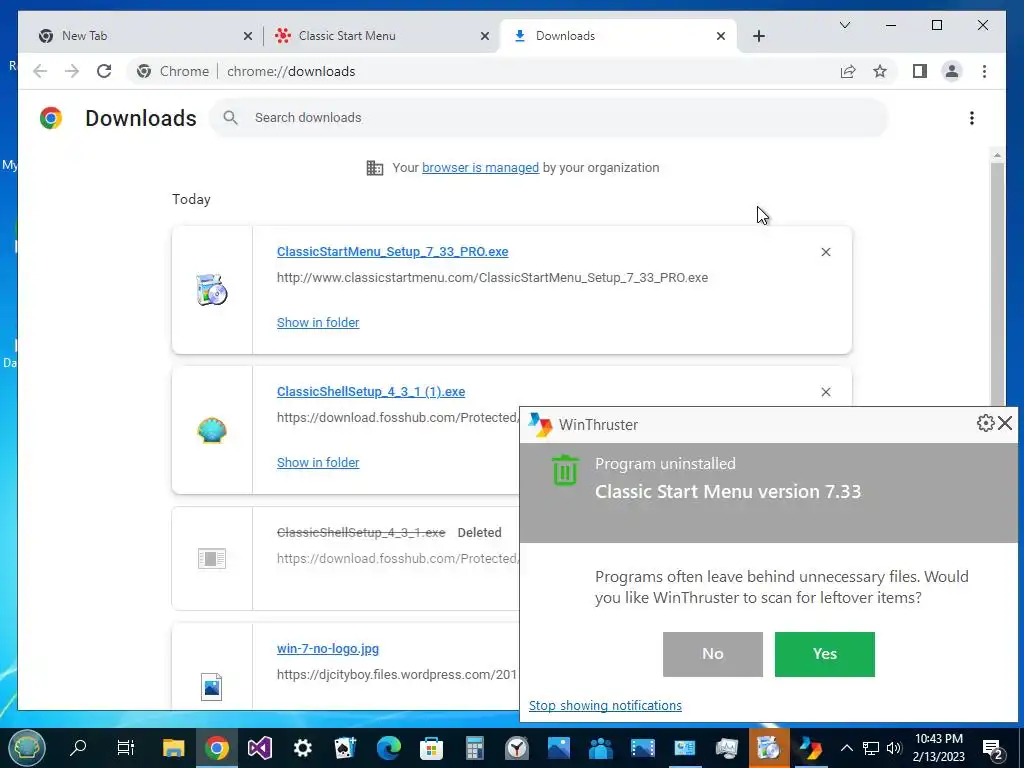Open the tab search chevron dropdown
The image size is (1024, 768).
[844, 25]
